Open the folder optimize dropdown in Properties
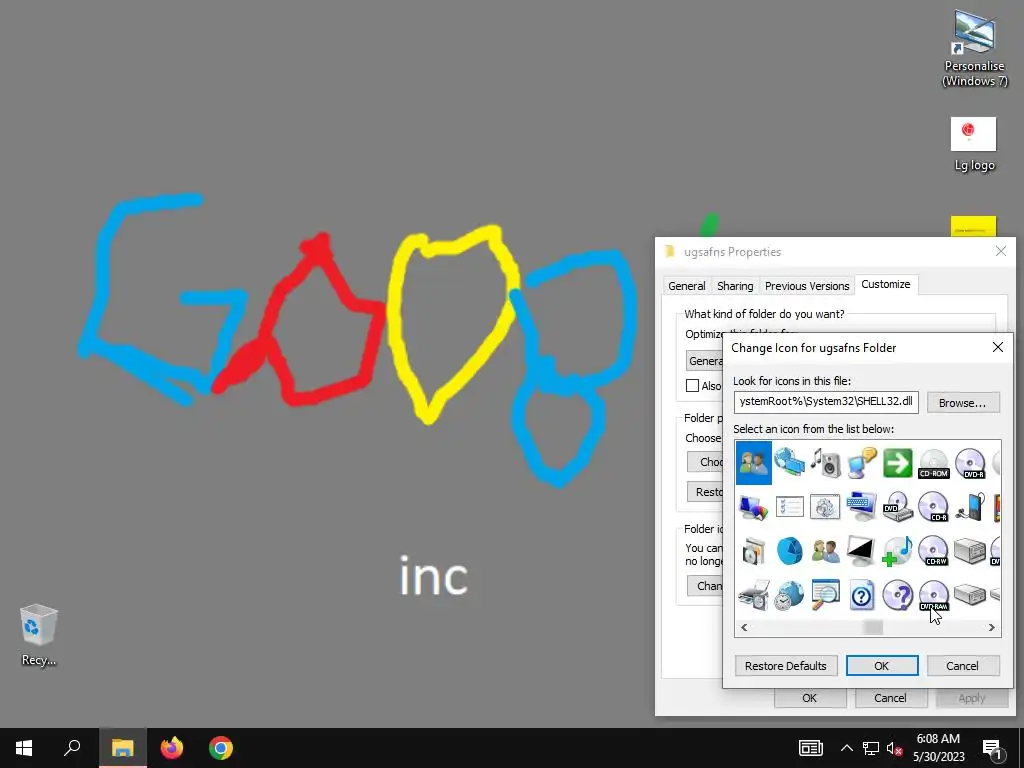The image size is (1024, 768). click(705, 360)
